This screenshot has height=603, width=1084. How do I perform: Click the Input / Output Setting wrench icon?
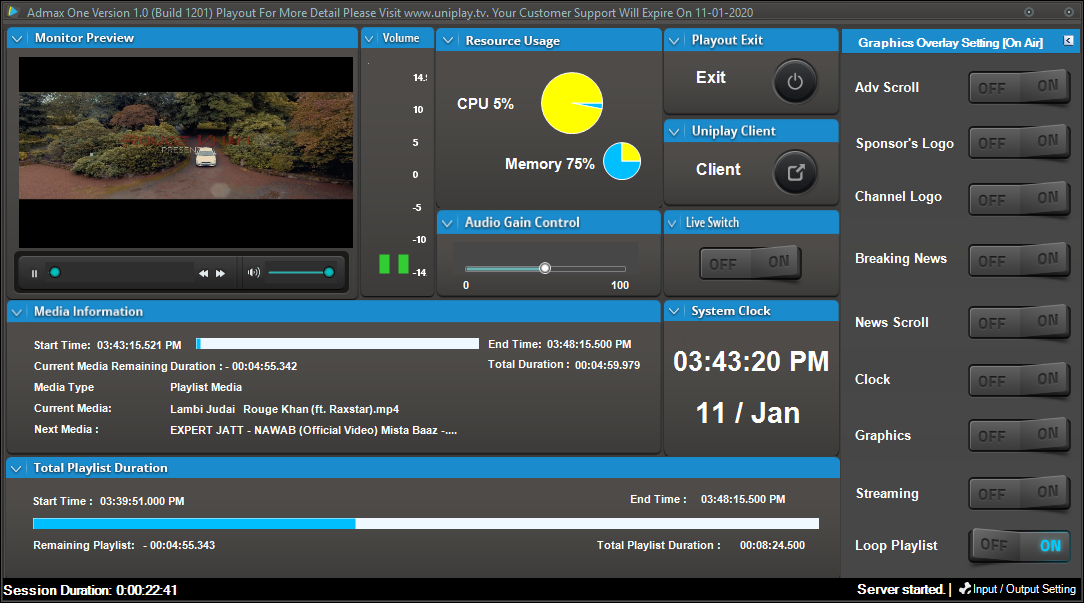965,588
